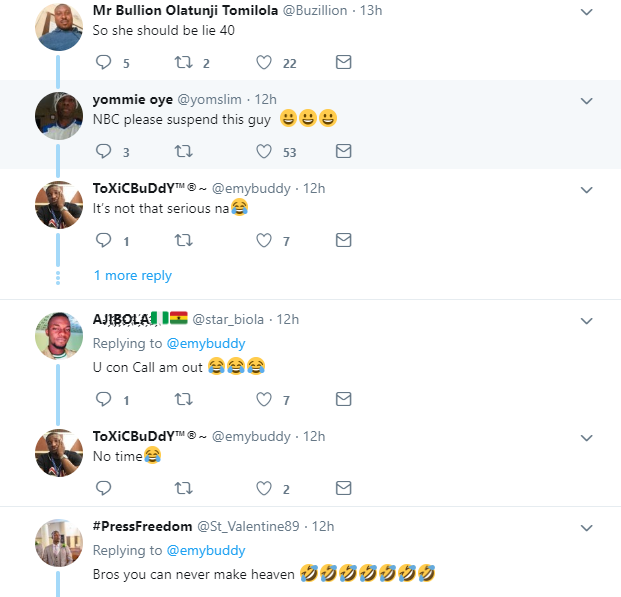Retweet AJIBOLA's "U con Call am out" tweet

pyautogui.click(x=184, y=400)
